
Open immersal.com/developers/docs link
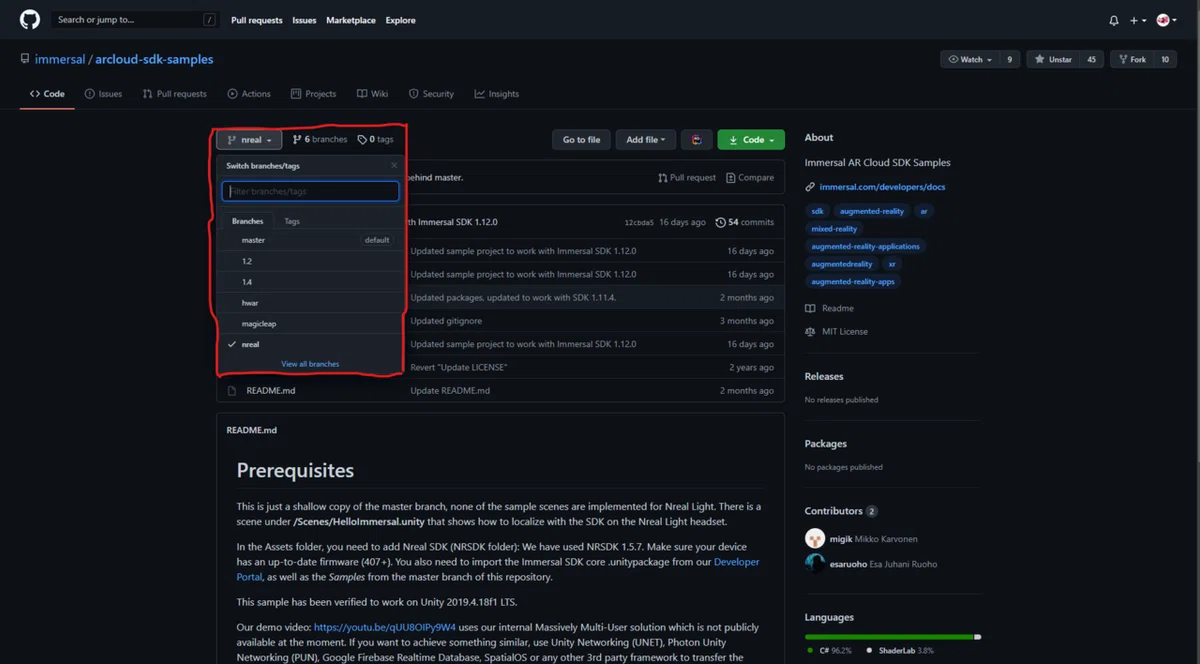[882, 187]
